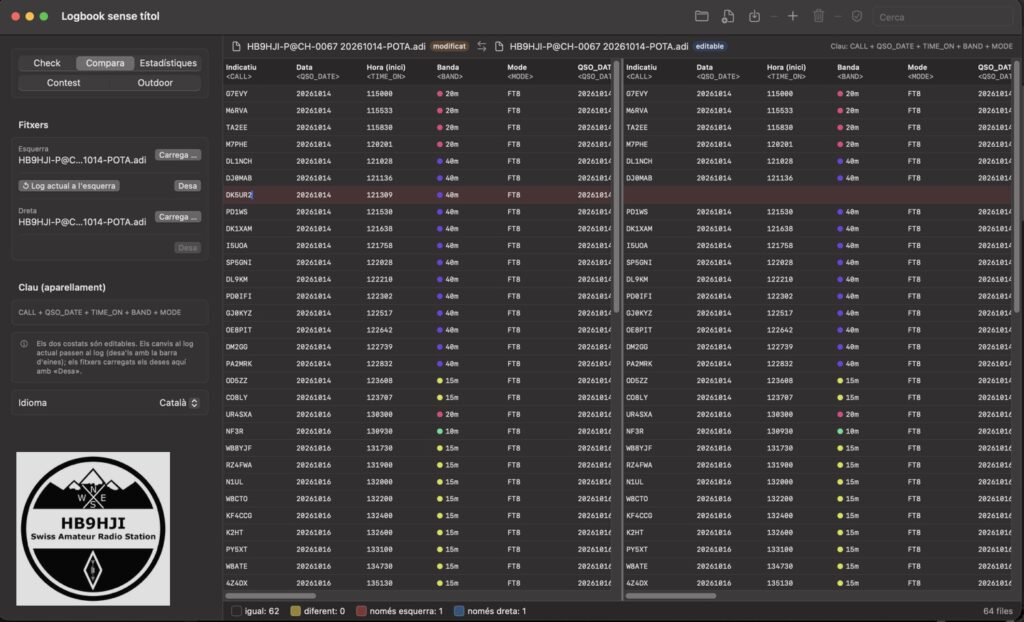Click the left pane horizontal scrollbar

270,596
